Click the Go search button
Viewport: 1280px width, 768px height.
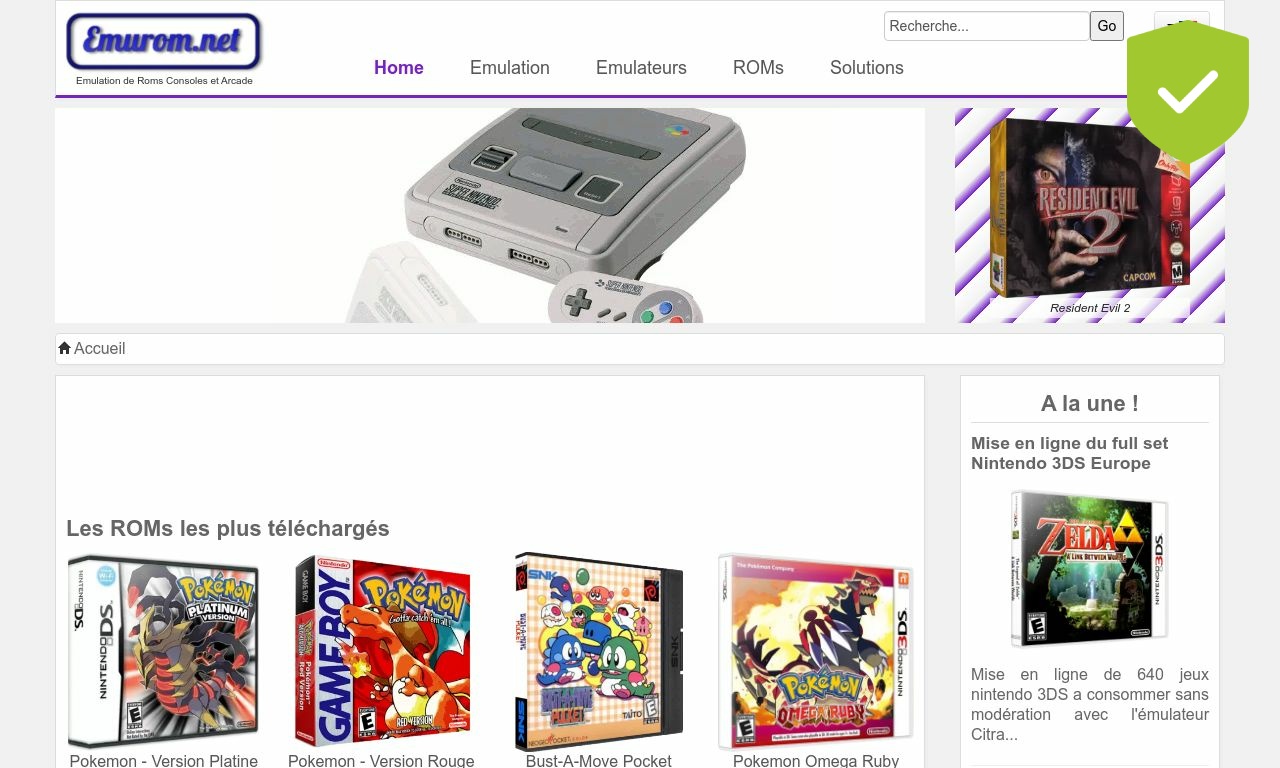[1107, 26]
